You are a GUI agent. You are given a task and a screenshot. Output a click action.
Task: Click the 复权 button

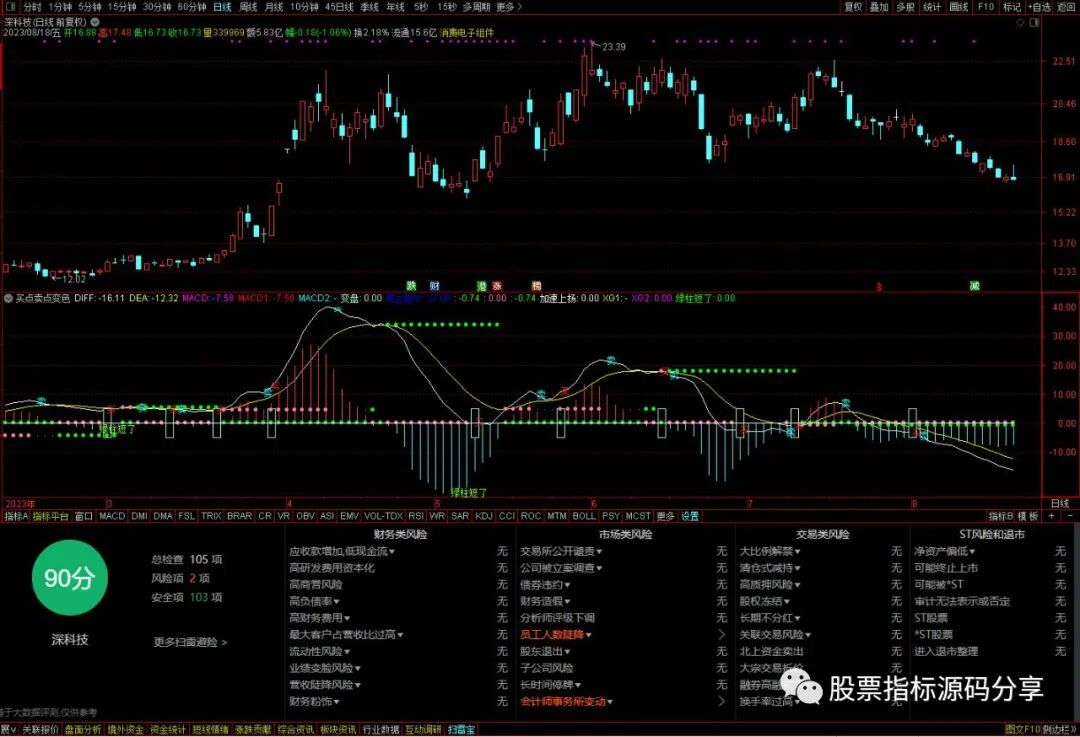[x=853, y=6]
